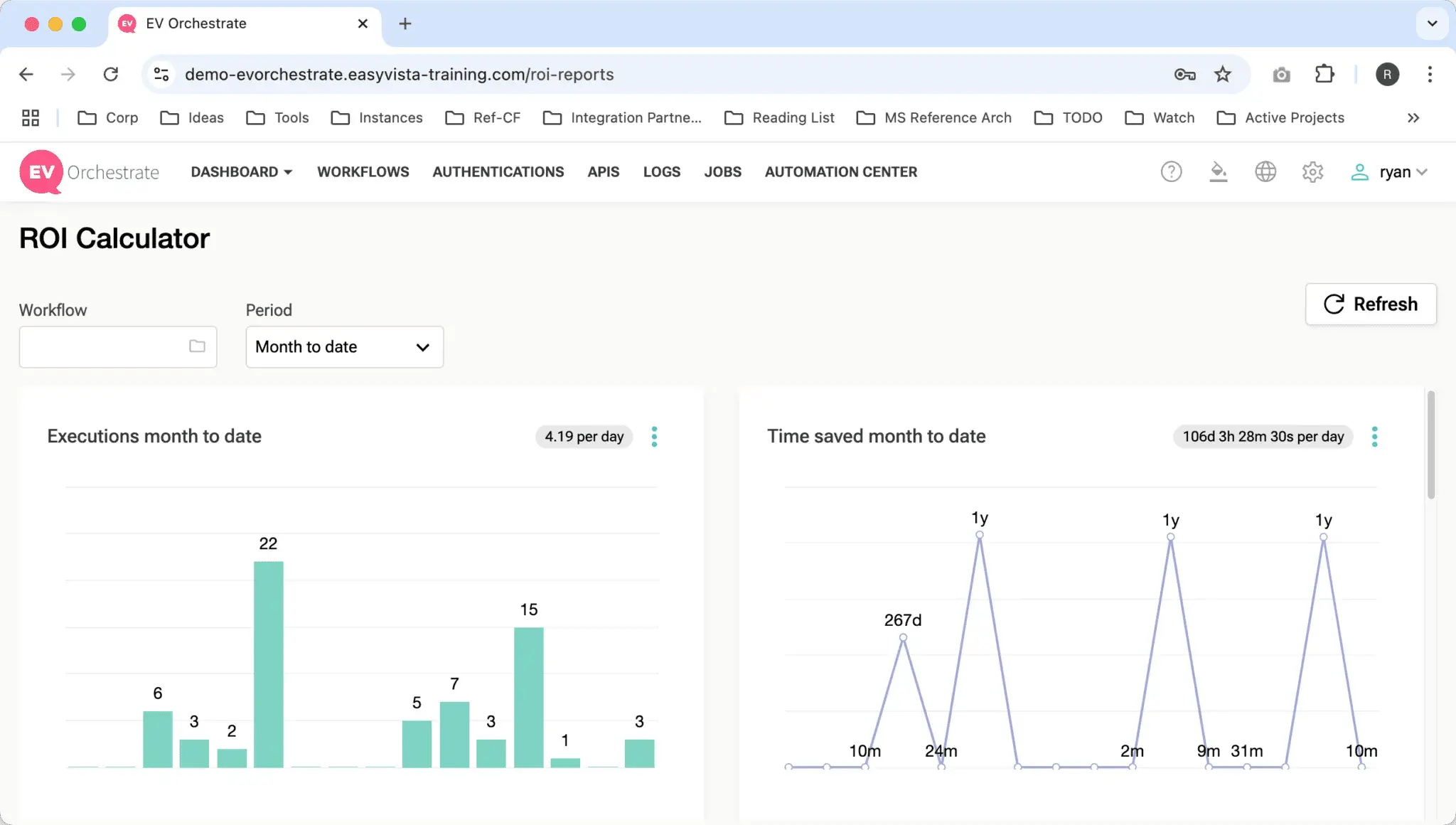Screen dimensions: 1456x825
Task: Open the APIS section
Action: [604, 172]
